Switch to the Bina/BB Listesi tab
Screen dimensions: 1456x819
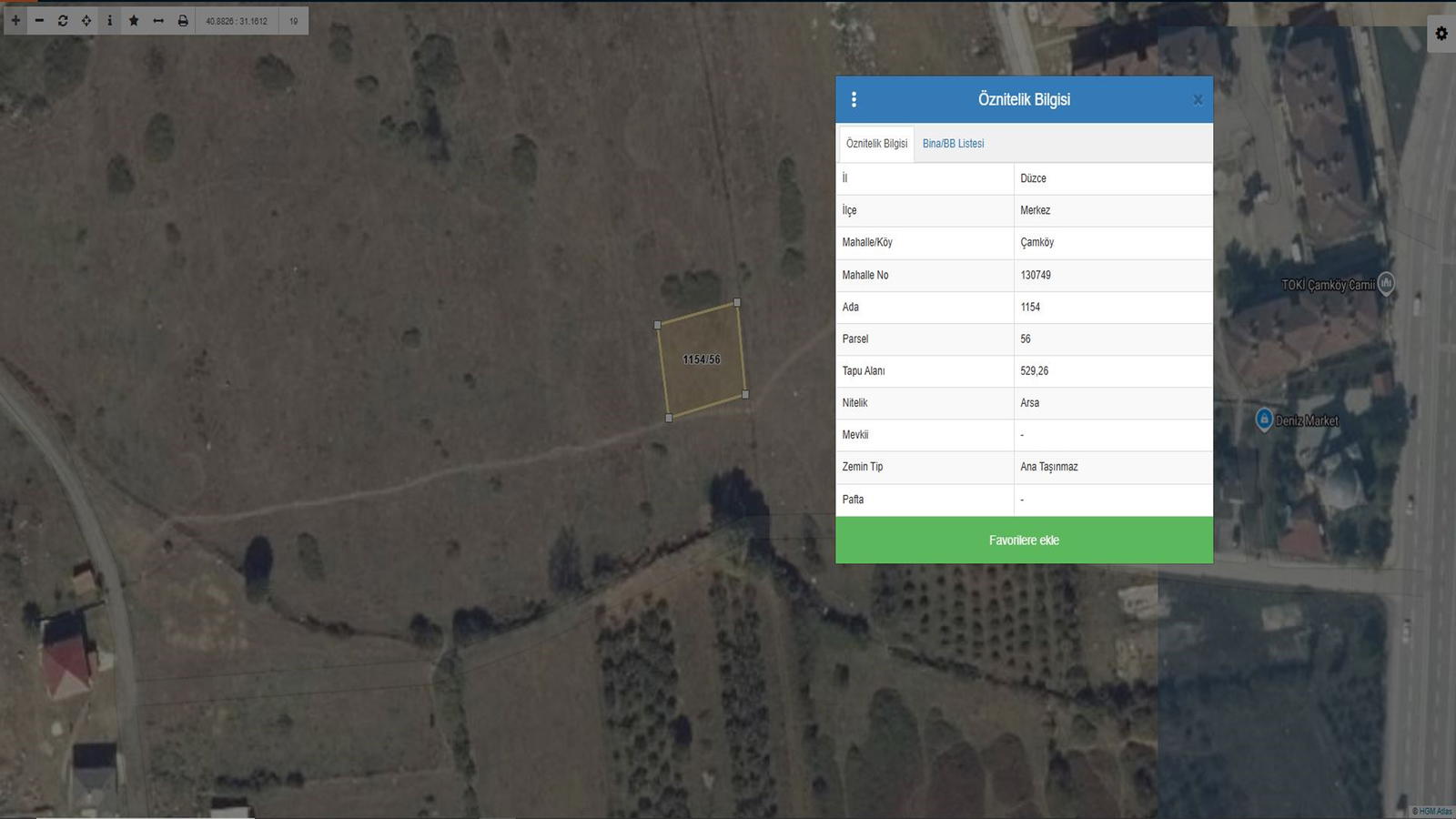tap(953, 144)
